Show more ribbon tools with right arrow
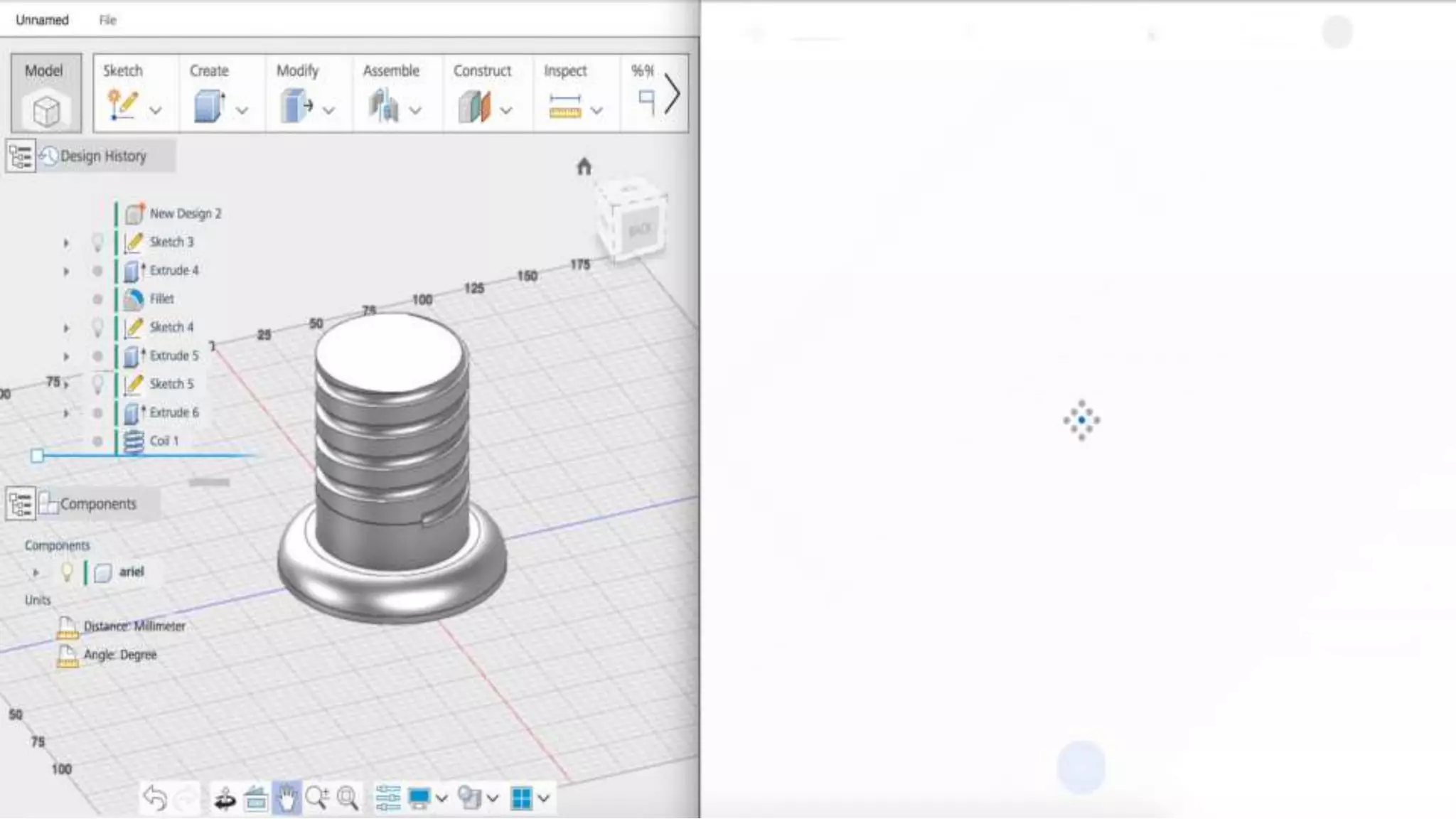Viewport: 1456px width, 819px height. coord(672,94)
